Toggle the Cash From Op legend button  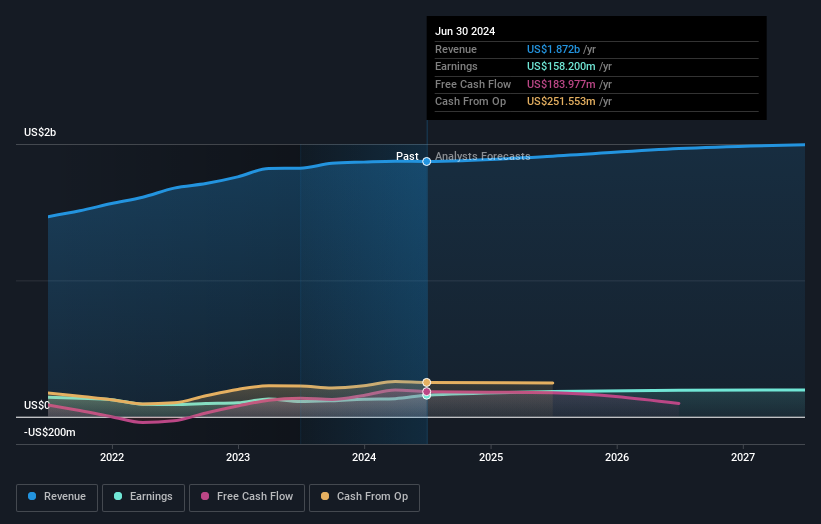364,497
